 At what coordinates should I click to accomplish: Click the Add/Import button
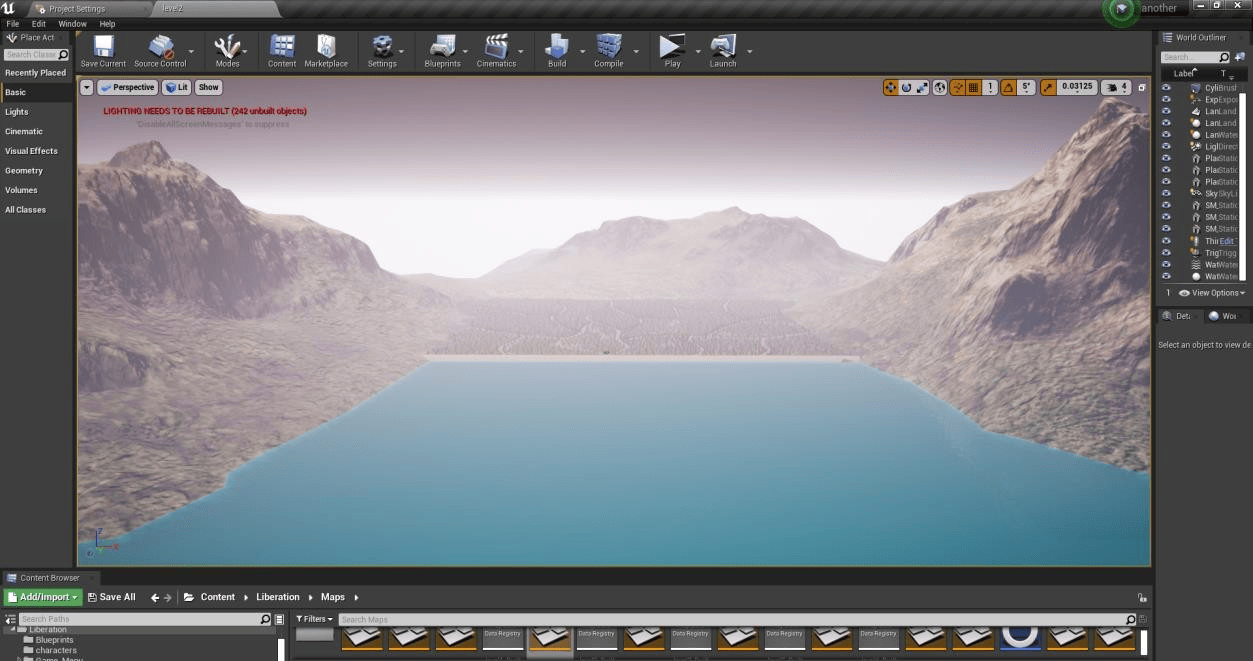point(41,597)
